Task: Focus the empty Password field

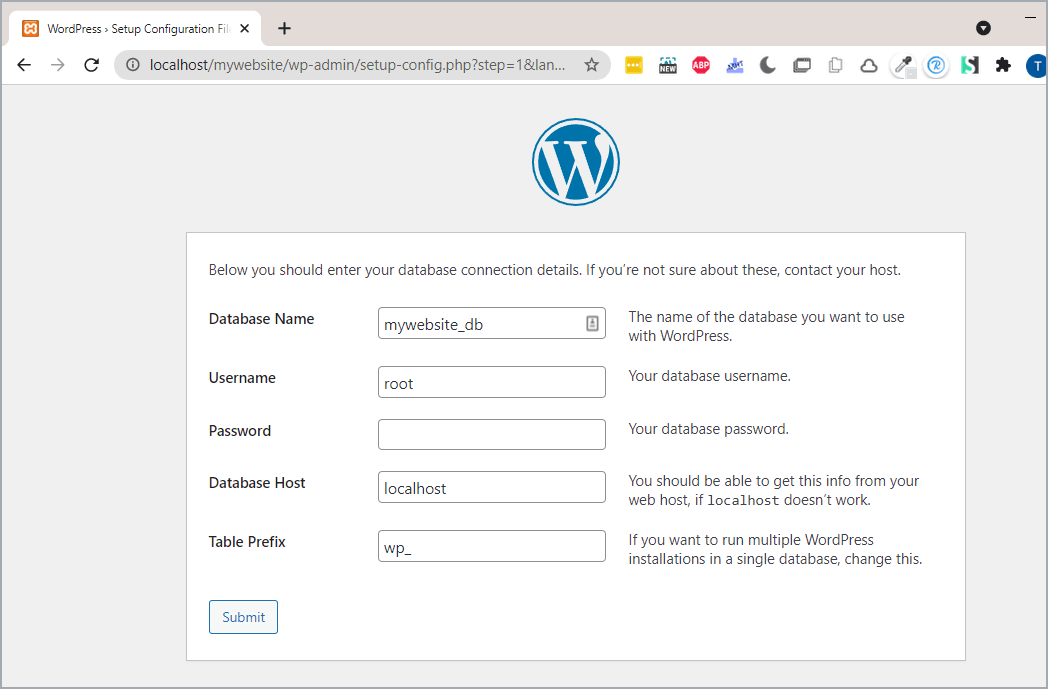Action: [491, 434]
